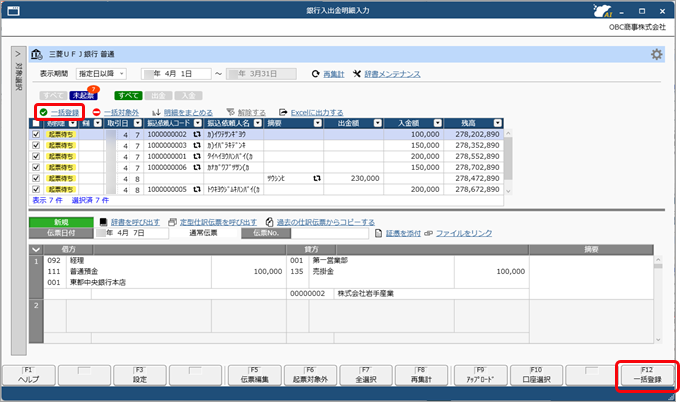This screenshot has width=680, height=402.
Task: Click the 辞書メンテナンス link
Action: [392, 74]
